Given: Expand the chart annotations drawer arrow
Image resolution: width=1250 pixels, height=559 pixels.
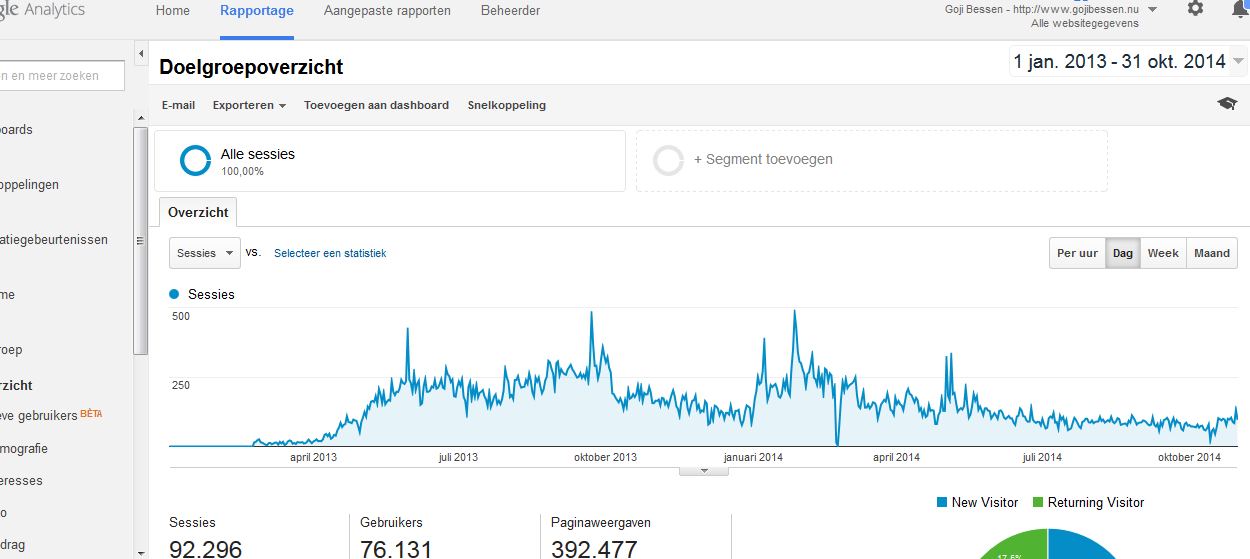Looking at the screenshot, I should click(704, 470).
